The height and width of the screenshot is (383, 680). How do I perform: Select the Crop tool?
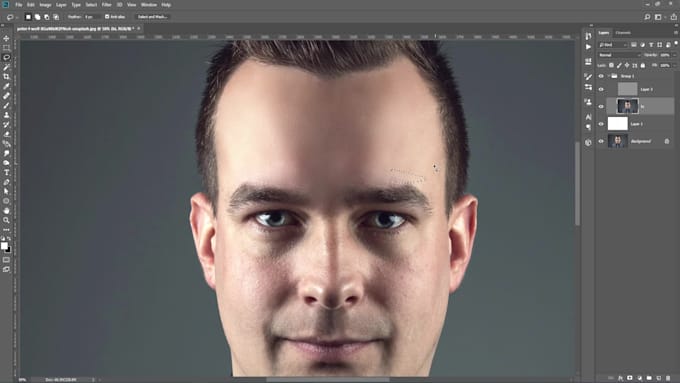point(6,76)
